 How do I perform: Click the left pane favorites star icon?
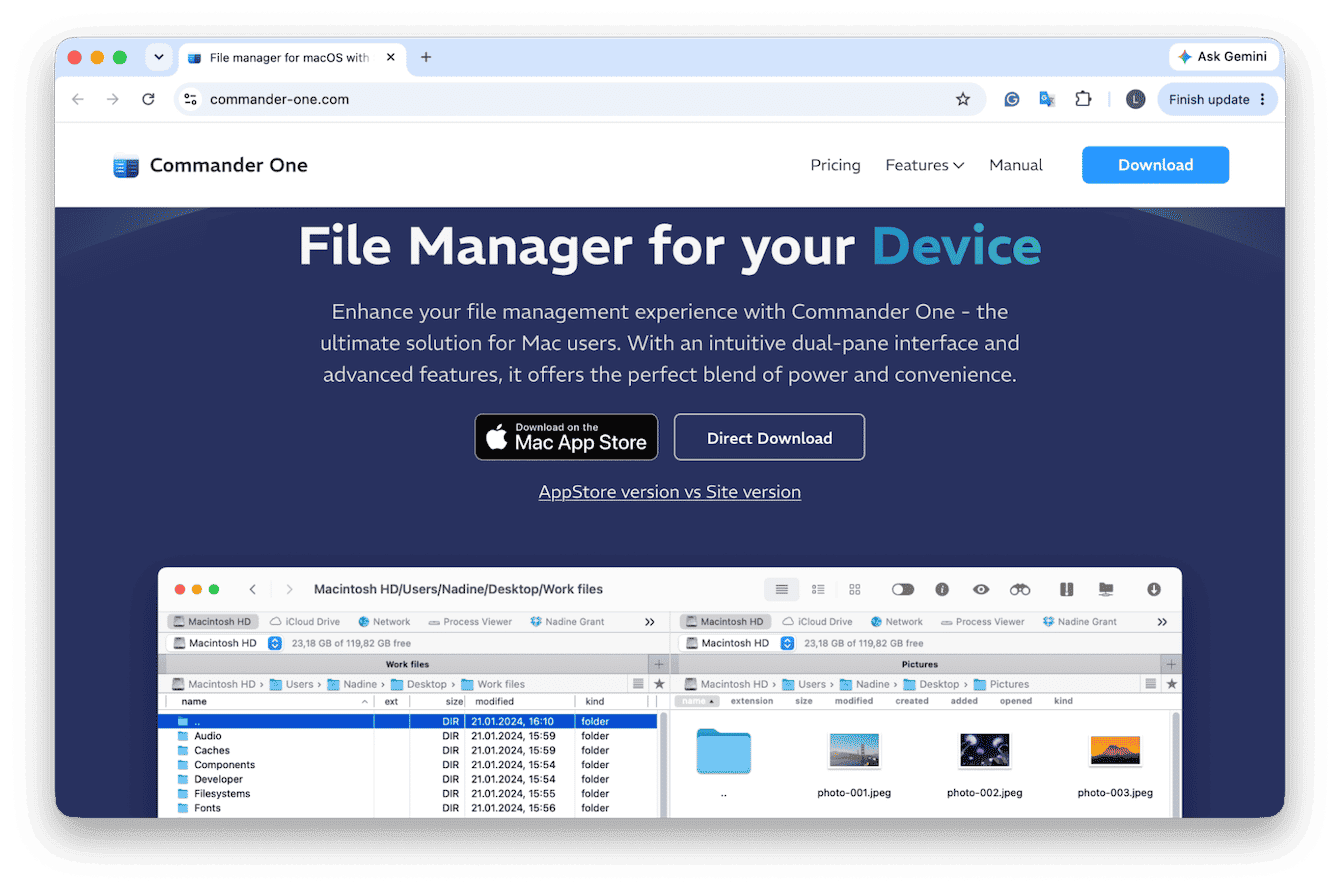(x=659, y=684)
